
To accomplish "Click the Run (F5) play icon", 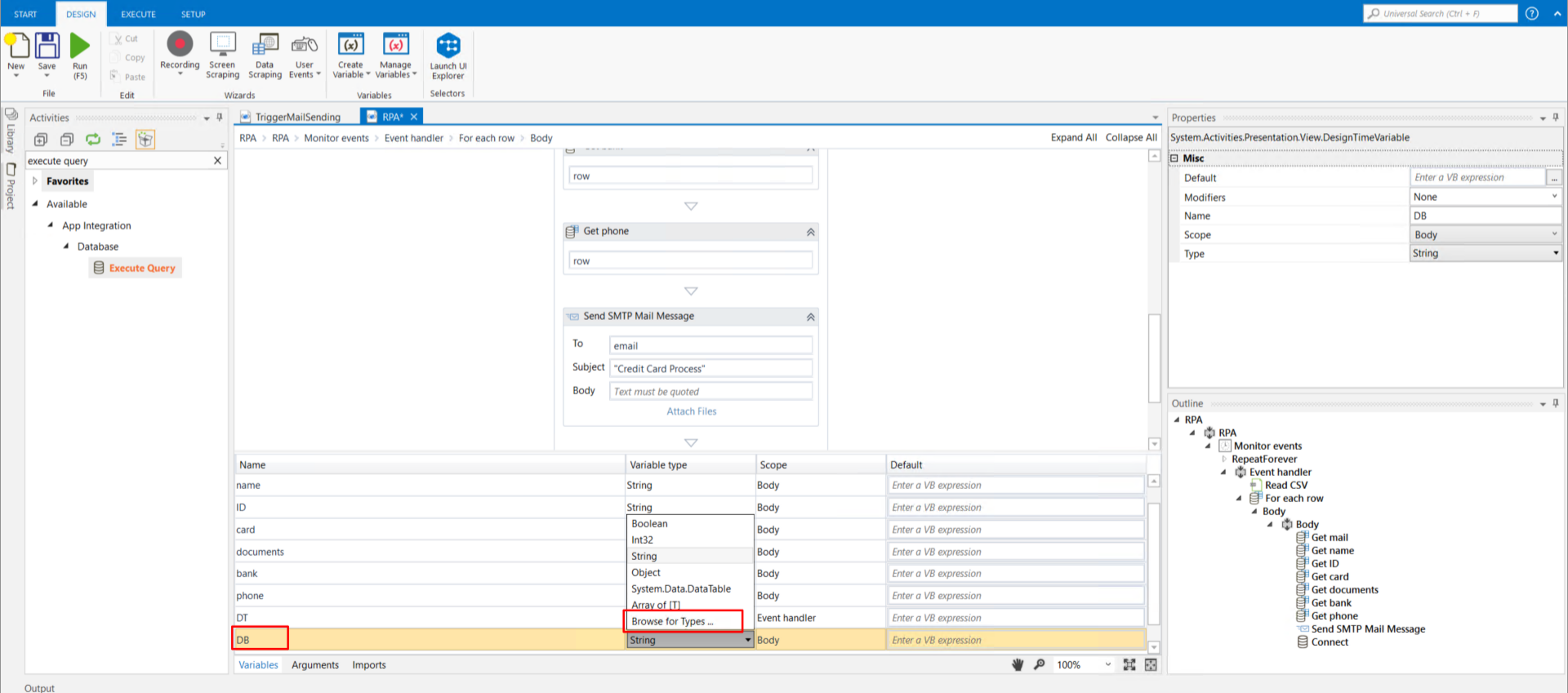I will coord(79,47).
